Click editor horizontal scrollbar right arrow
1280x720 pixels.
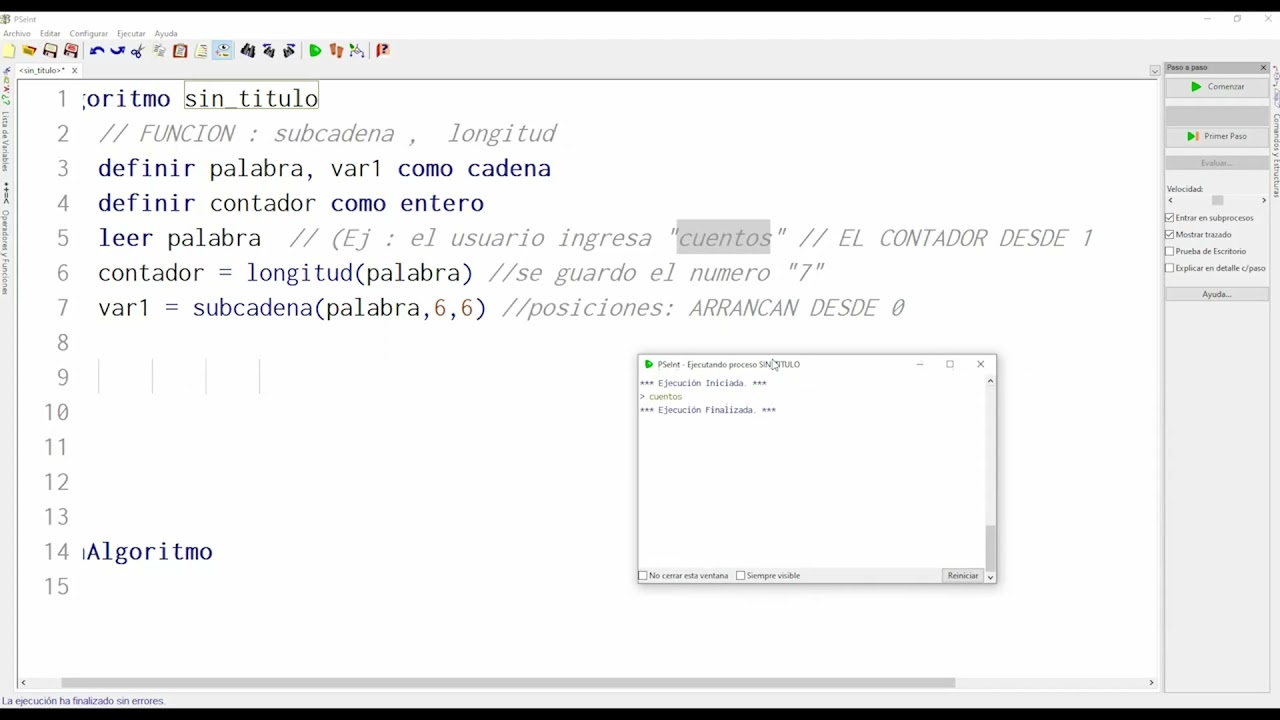(x=1151, y=683)
